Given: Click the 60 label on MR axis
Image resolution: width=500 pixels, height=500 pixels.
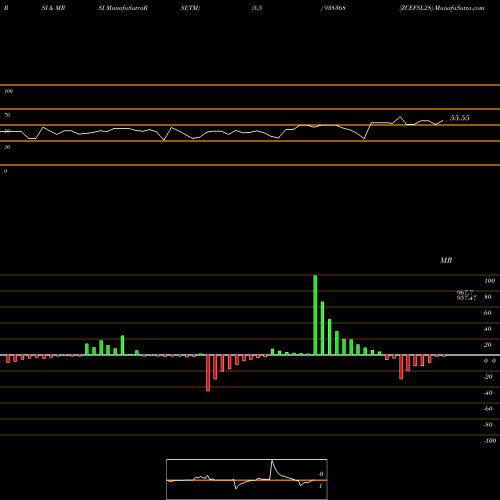Looking at the screenshot, I should tap(488, 313).
